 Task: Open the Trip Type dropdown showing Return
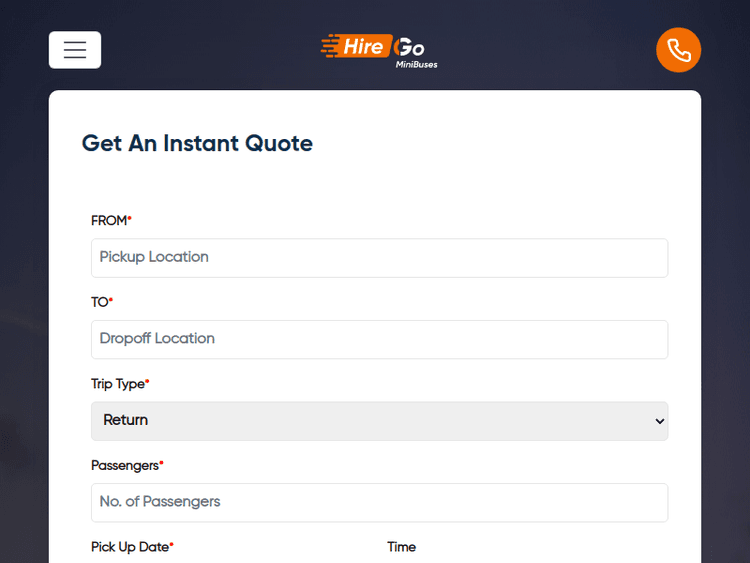tap(379, 421)
